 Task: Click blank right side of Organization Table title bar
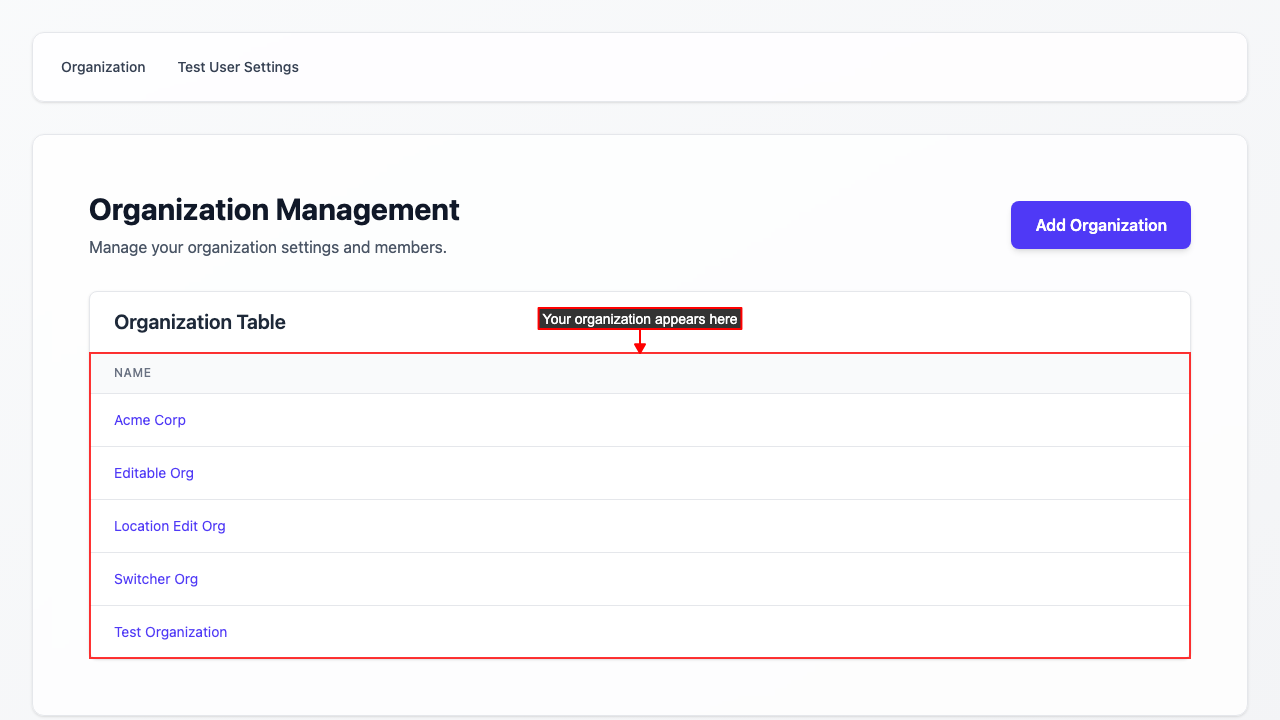pos(1000,322)
